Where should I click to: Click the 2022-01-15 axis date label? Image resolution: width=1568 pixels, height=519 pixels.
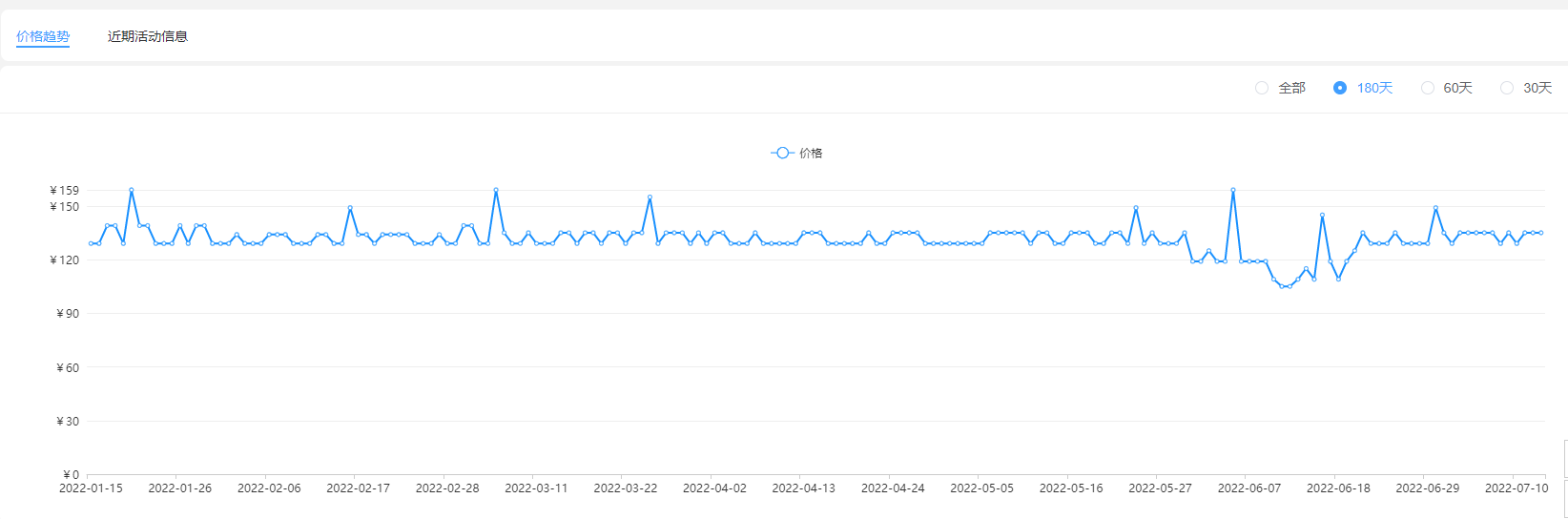click(x=91, y=488)
